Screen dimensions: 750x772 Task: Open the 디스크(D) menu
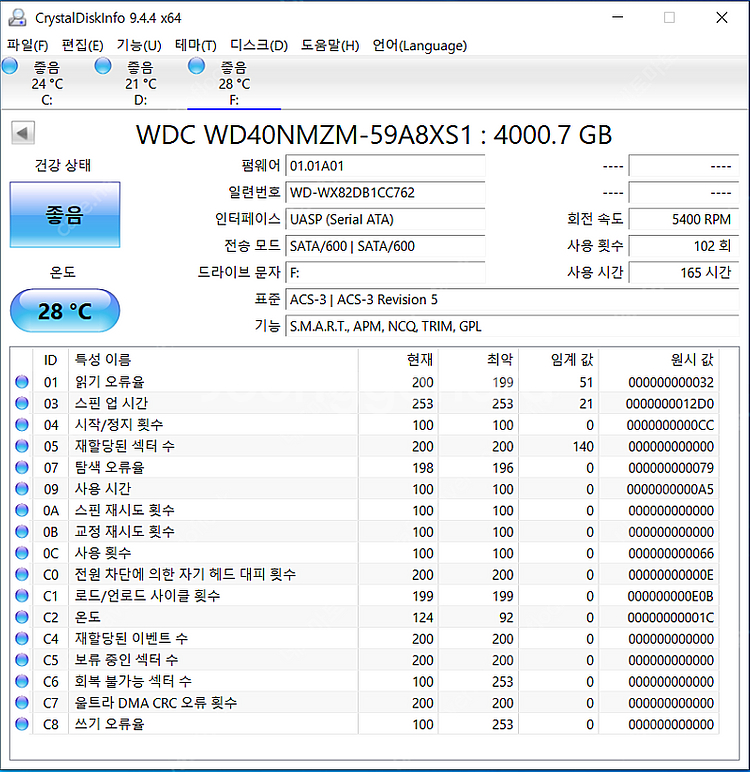[x=259, y=45]
